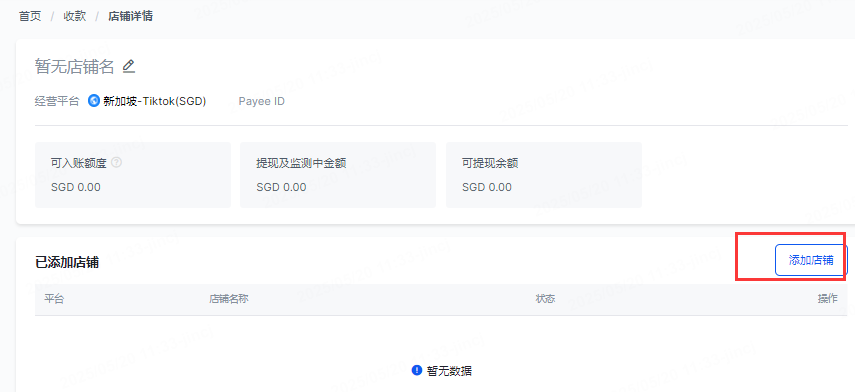This screenshot has height=392, width=855.
Task: Click the 平台 column header
Action: coord(54,299)
